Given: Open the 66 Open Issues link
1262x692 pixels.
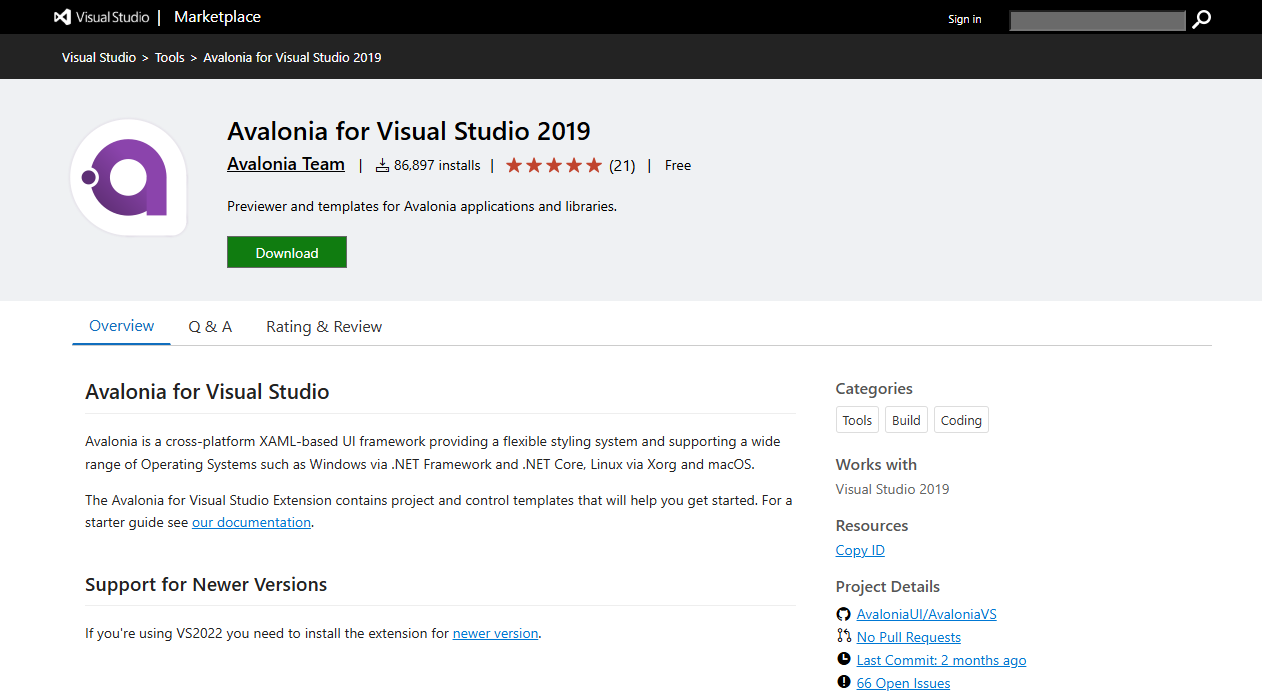Looking at the screenshot, I should (x=904, y=683).
